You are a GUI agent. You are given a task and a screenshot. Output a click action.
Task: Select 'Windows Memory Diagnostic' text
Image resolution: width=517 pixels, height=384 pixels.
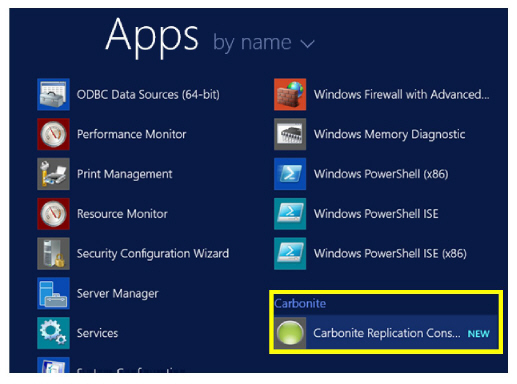[x=389, y=134]
